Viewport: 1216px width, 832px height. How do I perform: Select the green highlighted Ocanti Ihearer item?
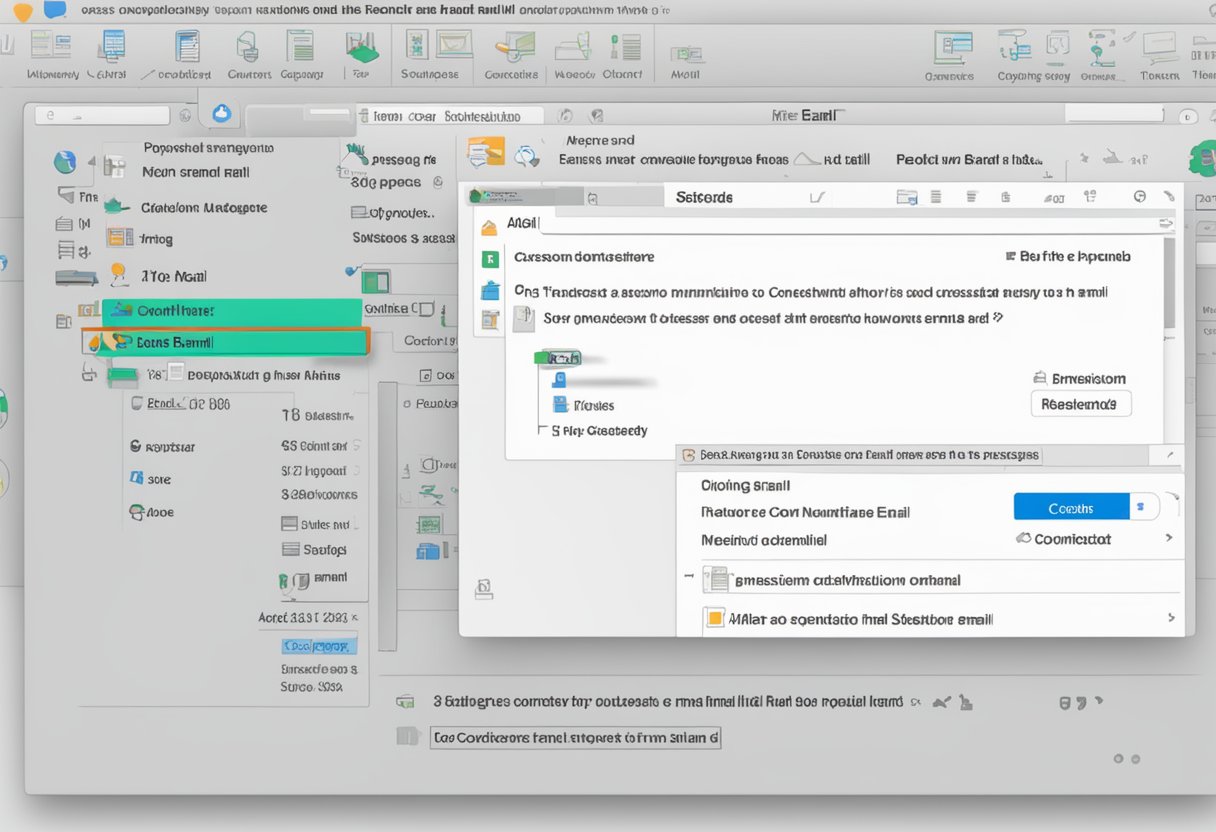232,311
